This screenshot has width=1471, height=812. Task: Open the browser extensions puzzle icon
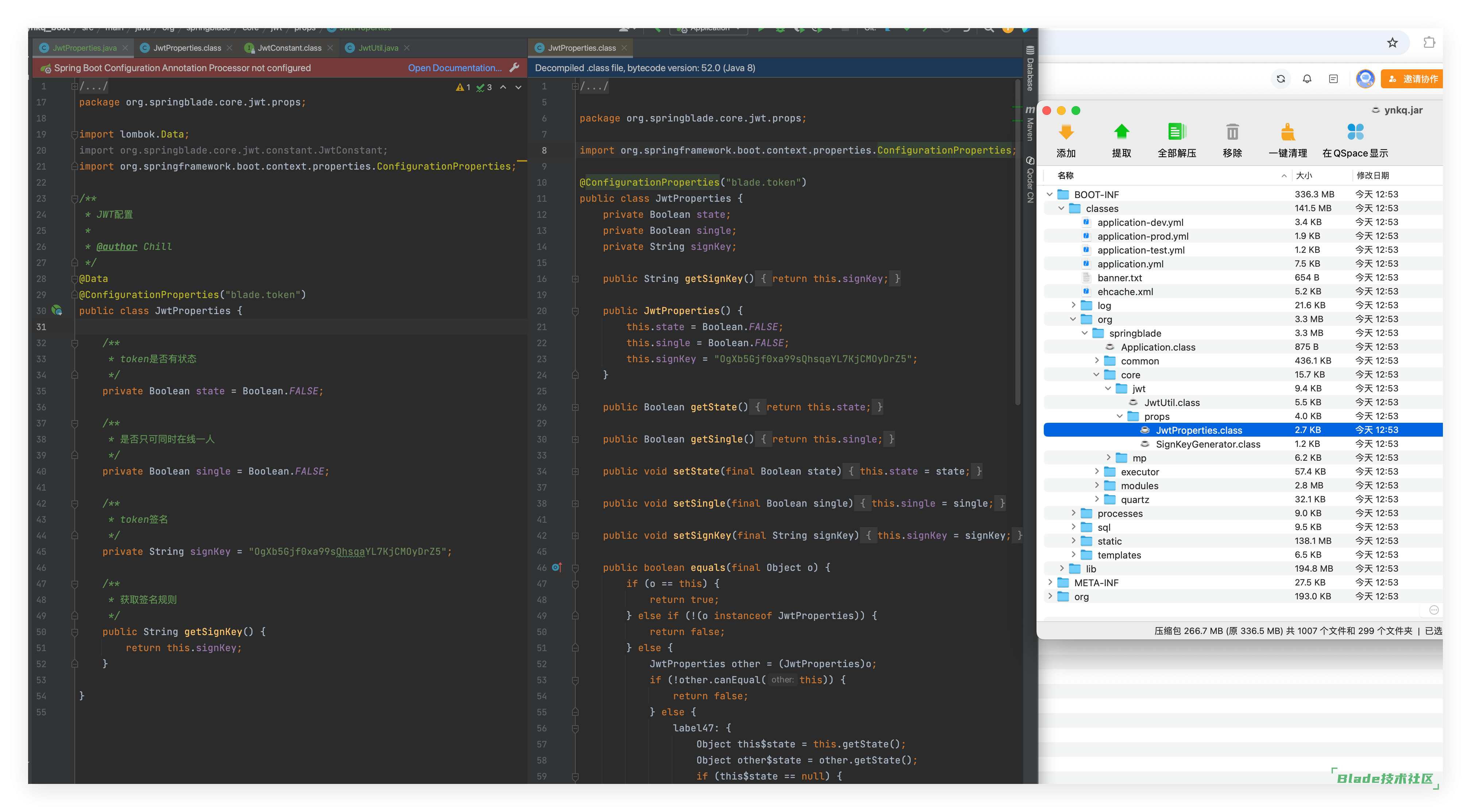coord(1429,43)
